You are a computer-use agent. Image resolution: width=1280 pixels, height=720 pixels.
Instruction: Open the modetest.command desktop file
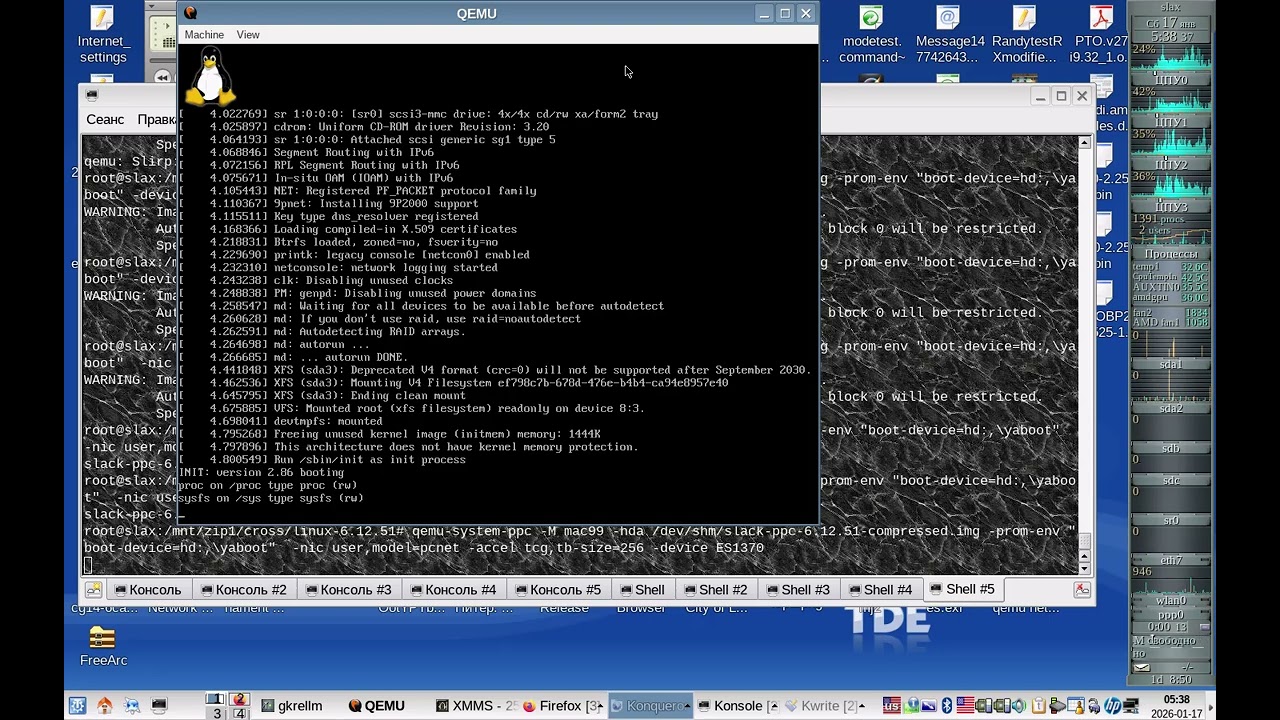[x=872, y=35]
